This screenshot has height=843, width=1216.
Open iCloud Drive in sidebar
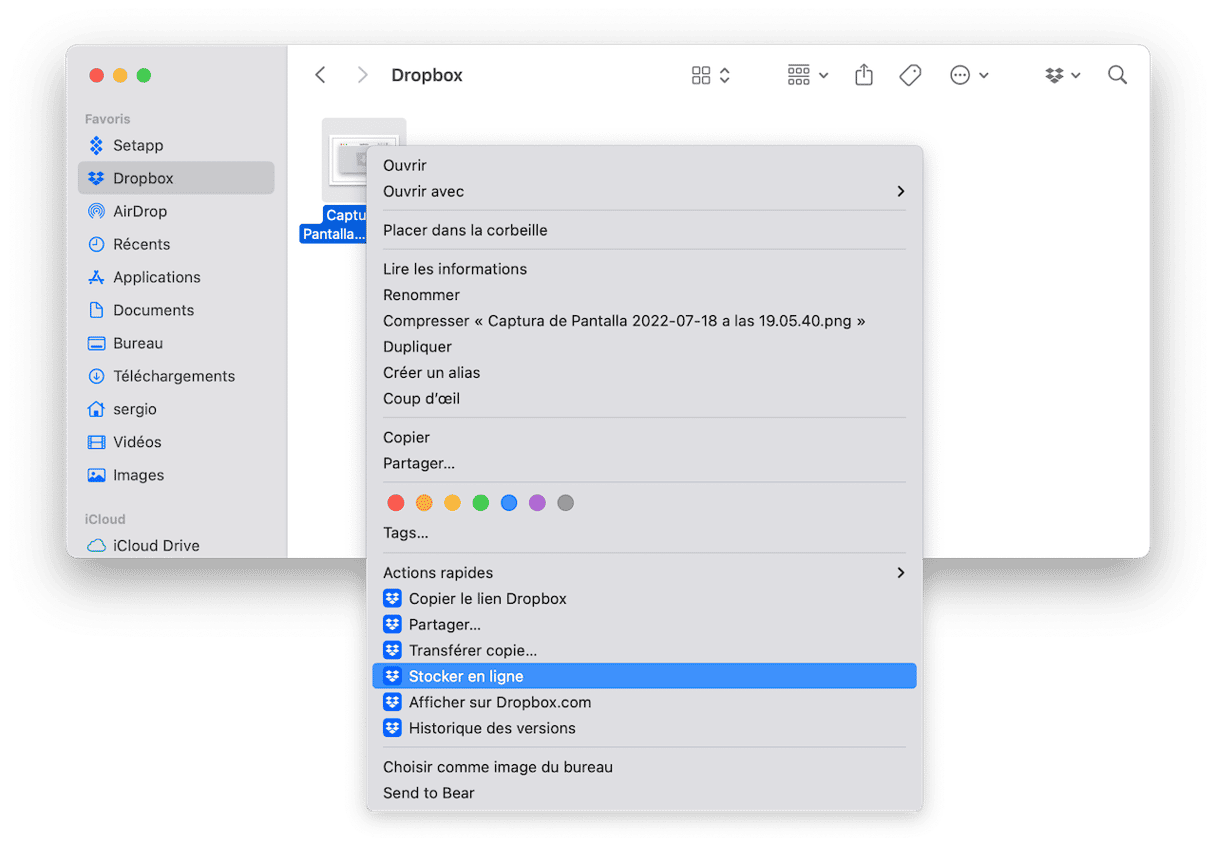pyautogui.click(x=155, y=545)
